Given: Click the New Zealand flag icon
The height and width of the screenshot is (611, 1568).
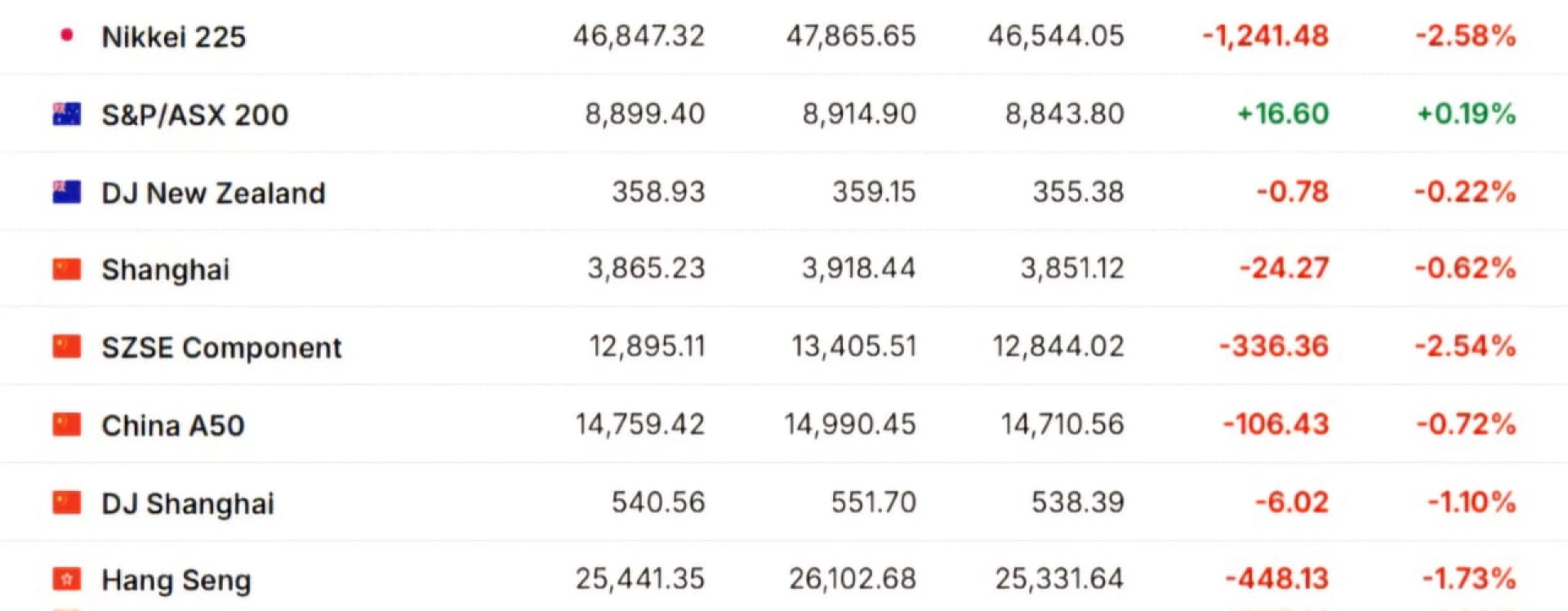Looking at the screenshot, I should tap(67, 192).
